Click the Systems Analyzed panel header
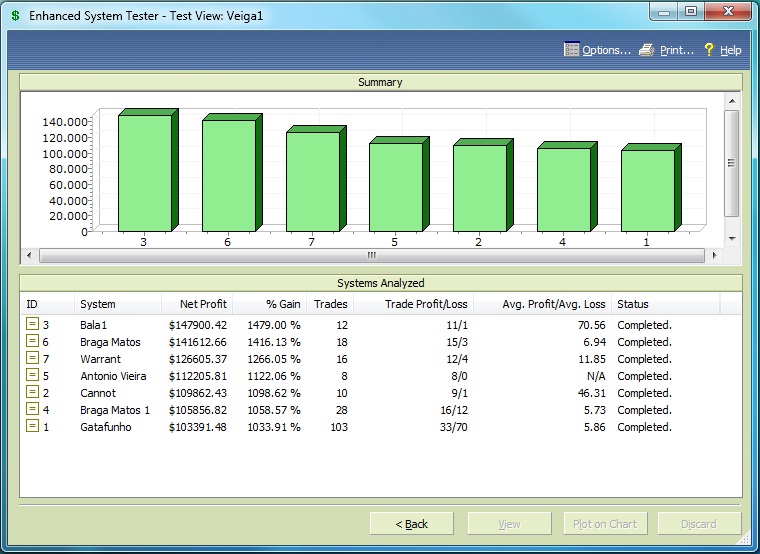This screenshot has width=760, height=554. pyautogui.click(x=380, y=283)
